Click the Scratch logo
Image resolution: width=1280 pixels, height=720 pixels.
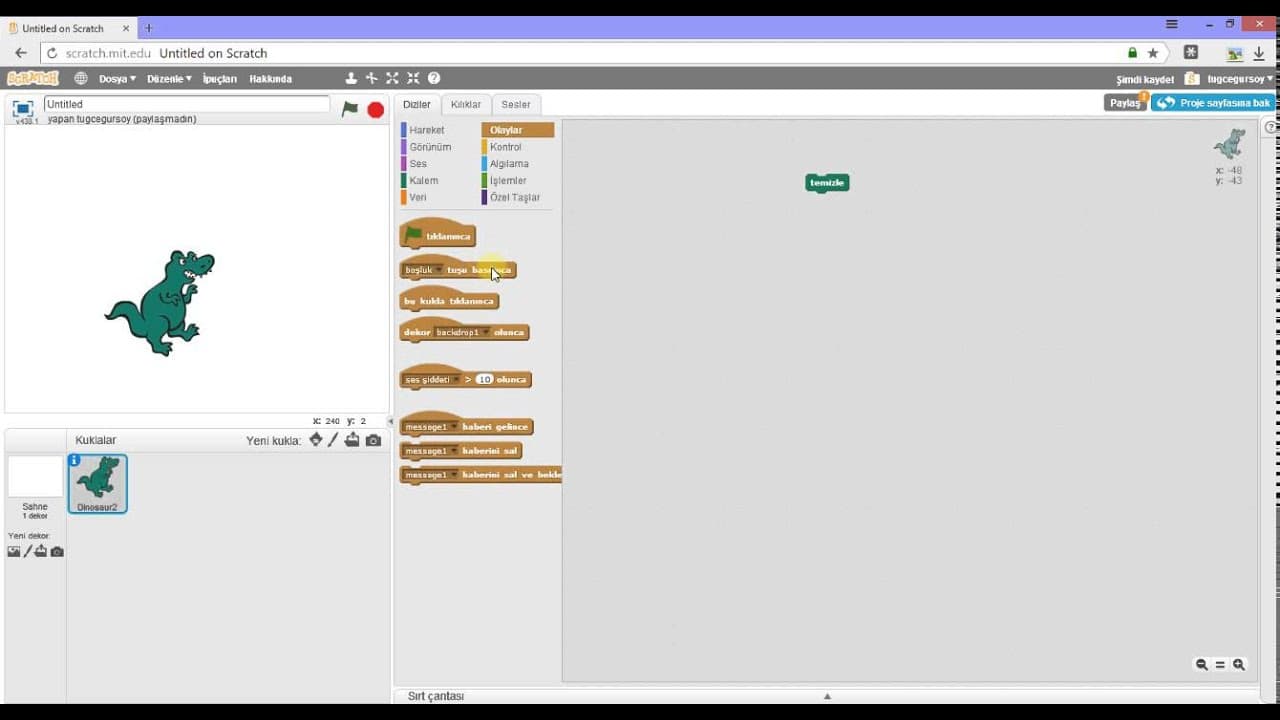click(x=33, y=78)
